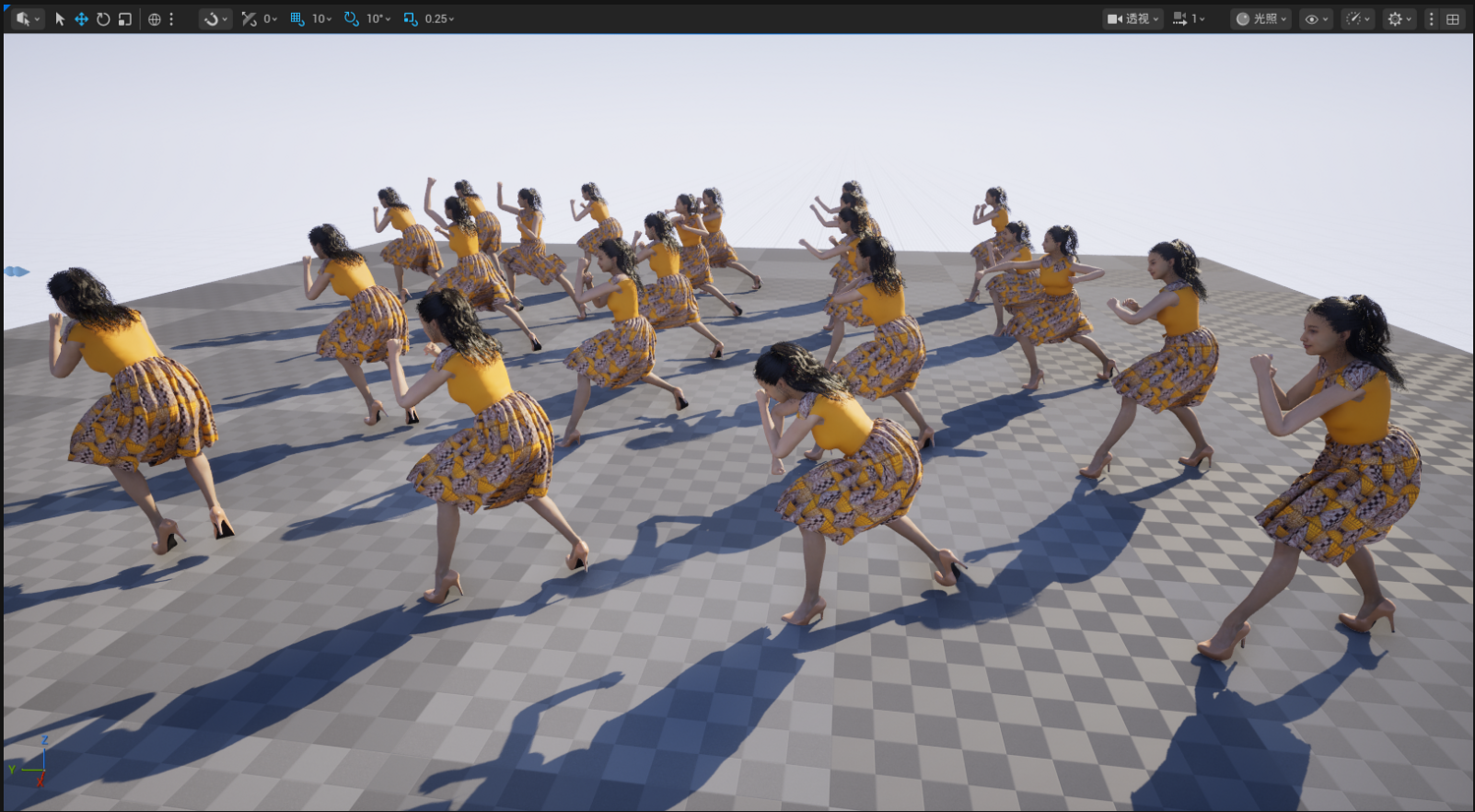Toggle grid position snapping icon
This screenshot has height=812, width=1475.
297,19
